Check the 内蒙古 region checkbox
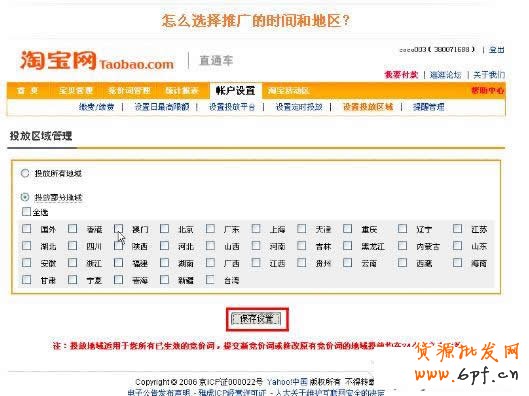The image size is (529, 396). [402, 246]
